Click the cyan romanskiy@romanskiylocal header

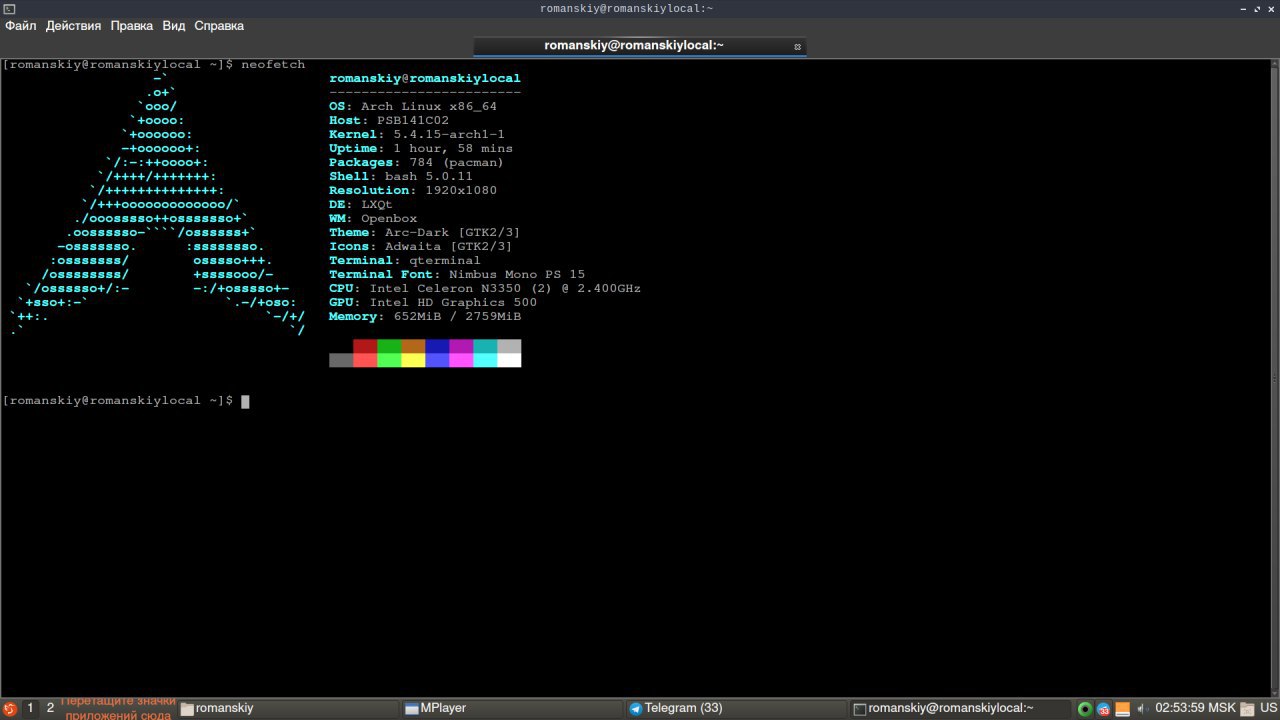point(425,78)
